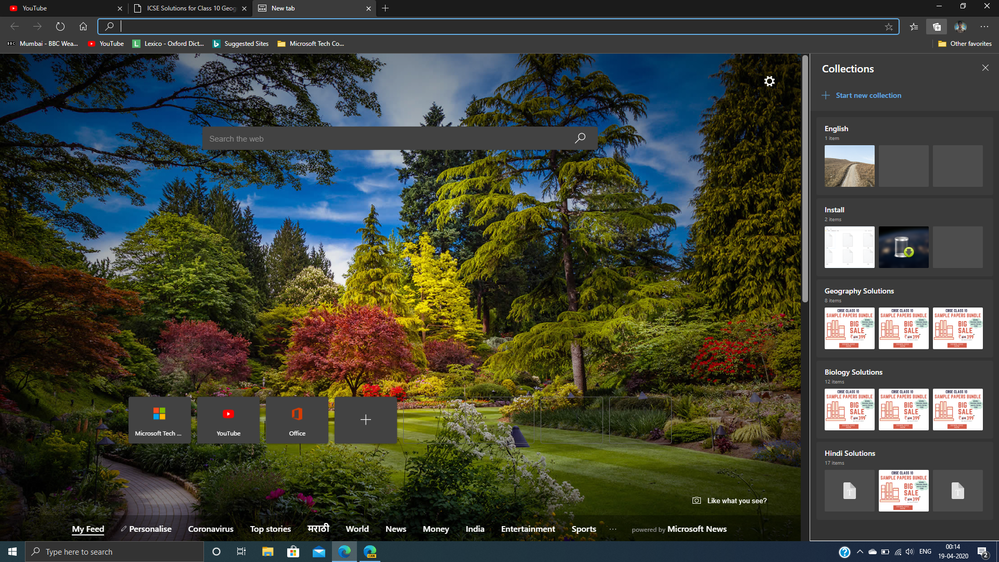Viewport: 999px width, 562px height.
Task: Close the Collections panel
Action: click(x=985, y=68)
